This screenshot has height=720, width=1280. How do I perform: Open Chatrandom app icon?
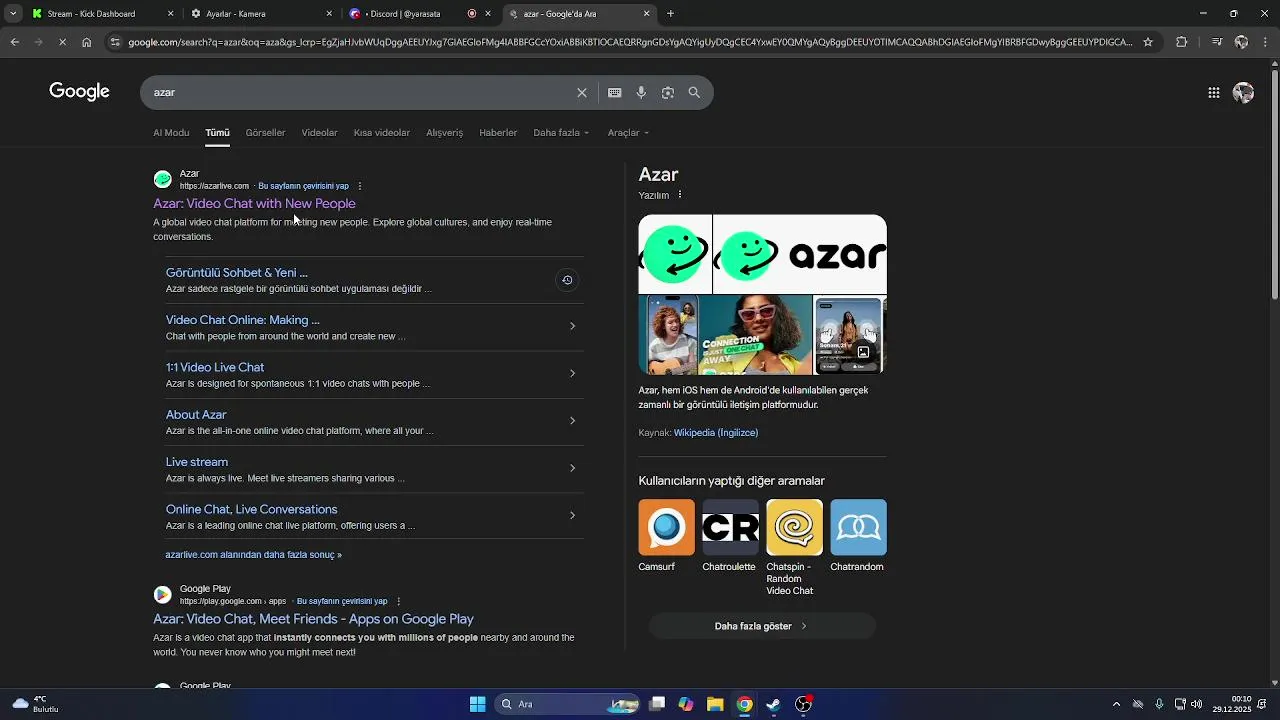click(x=858, y=528)
